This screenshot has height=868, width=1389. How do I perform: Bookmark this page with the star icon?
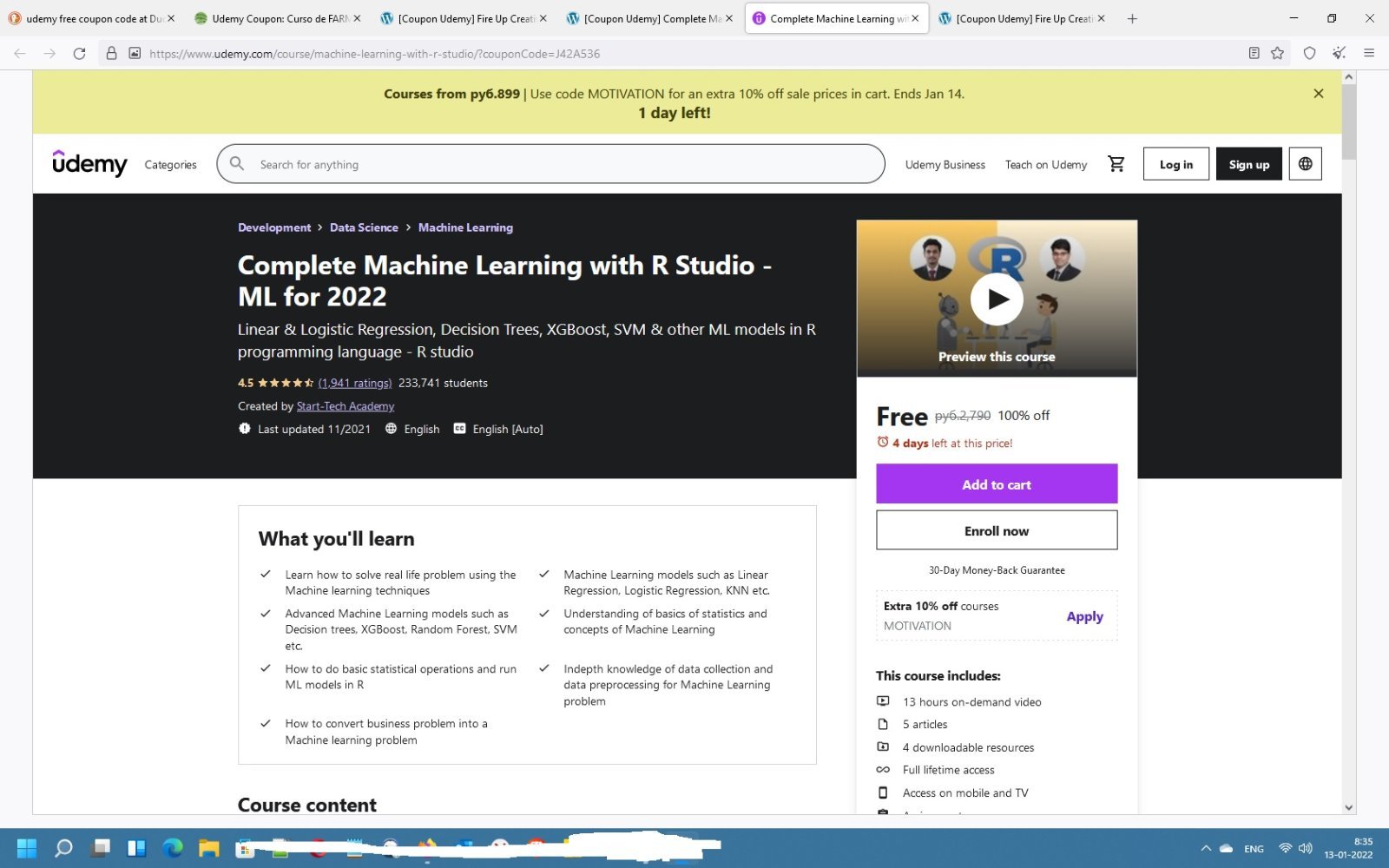pos(1277,54)
